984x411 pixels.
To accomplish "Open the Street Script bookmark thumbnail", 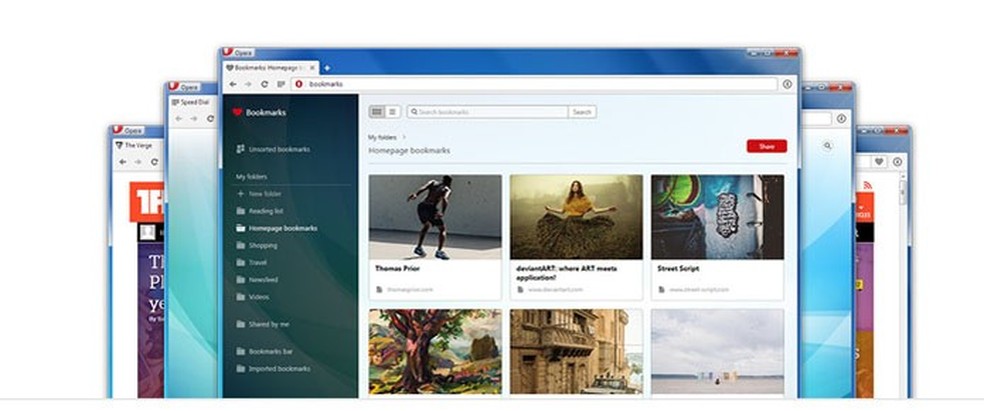I will [x=717, y=216].
